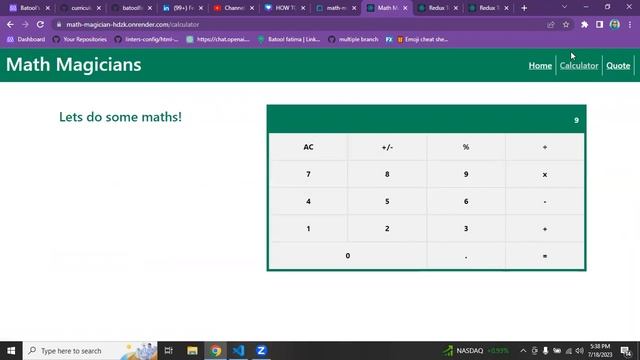Click the taskbar search box
Image resolution: width=640 pixels, height=360 pixels.
pyautogui.click(x=90, y=351)
